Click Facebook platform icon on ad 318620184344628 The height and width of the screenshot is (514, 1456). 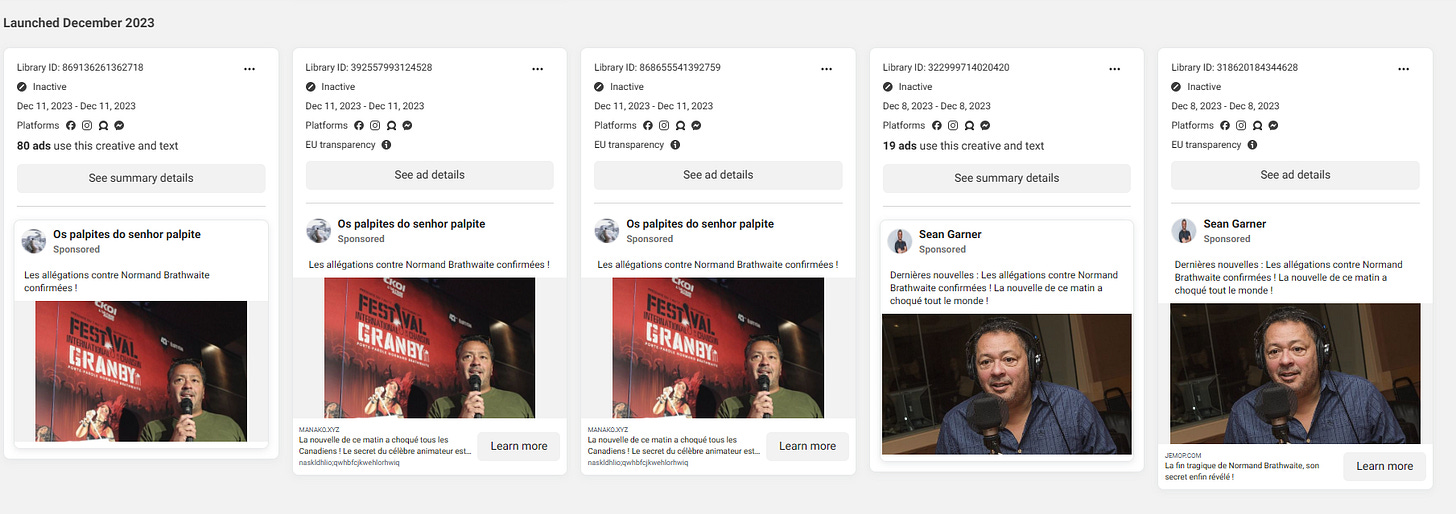(1225, 126)
